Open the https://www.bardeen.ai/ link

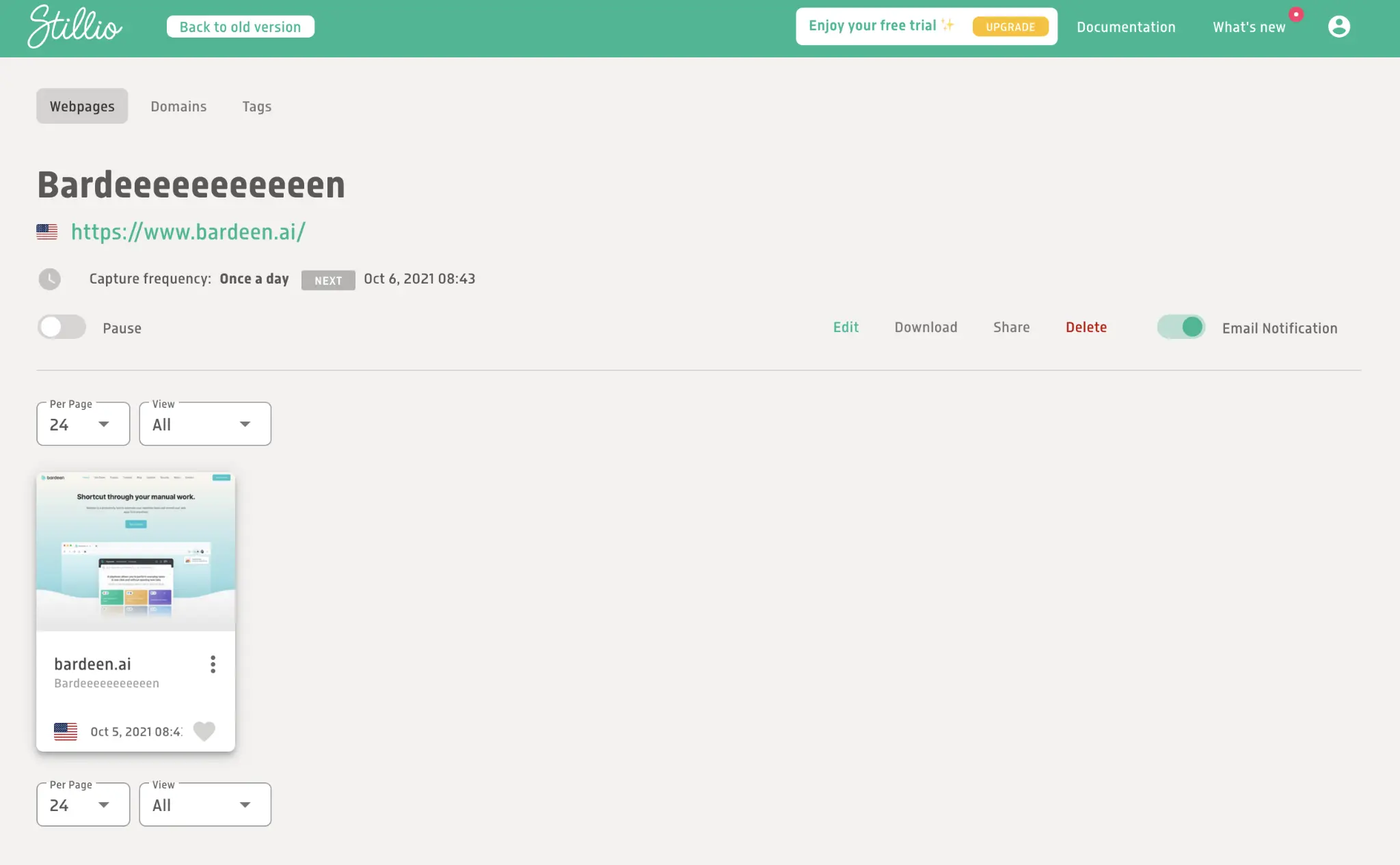[x=188, y=232]
